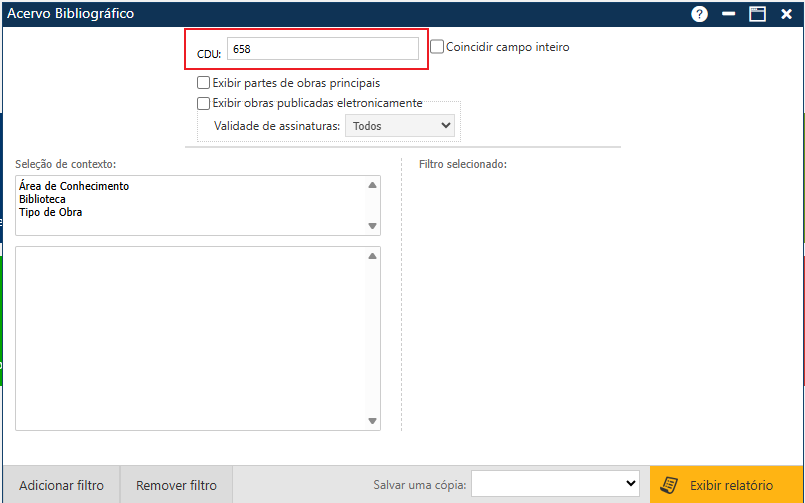Choose Tipo de Obra context item
805x503 pixels.
click(50, 212)
